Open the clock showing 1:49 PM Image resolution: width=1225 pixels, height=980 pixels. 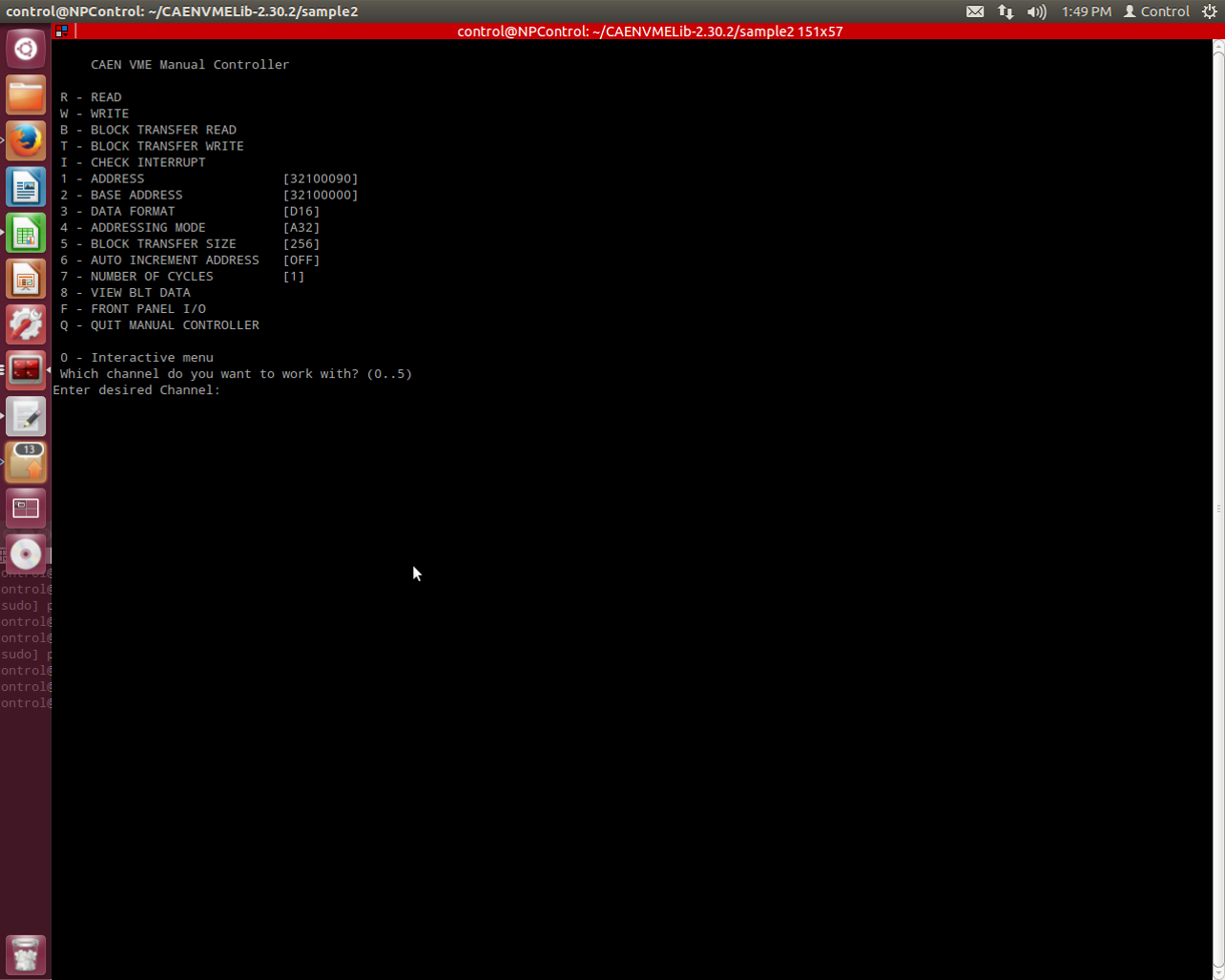click(x=1087, y=11)
